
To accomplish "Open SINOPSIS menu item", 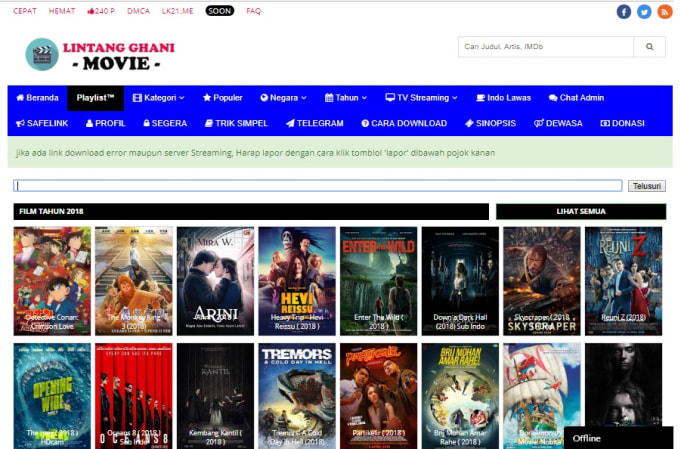I will click(490, 124).
